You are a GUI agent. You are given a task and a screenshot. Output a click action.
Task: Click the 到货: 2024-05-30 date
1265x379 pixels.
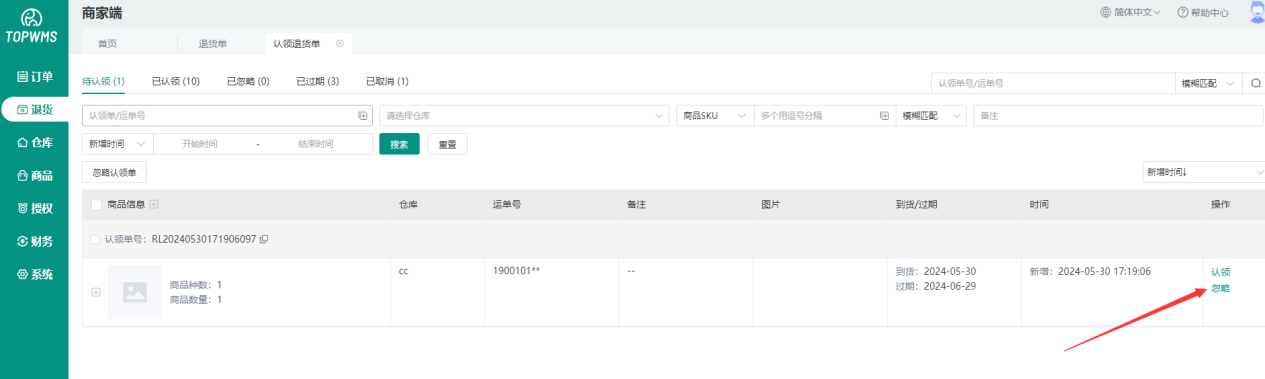(x=935, y=271)
